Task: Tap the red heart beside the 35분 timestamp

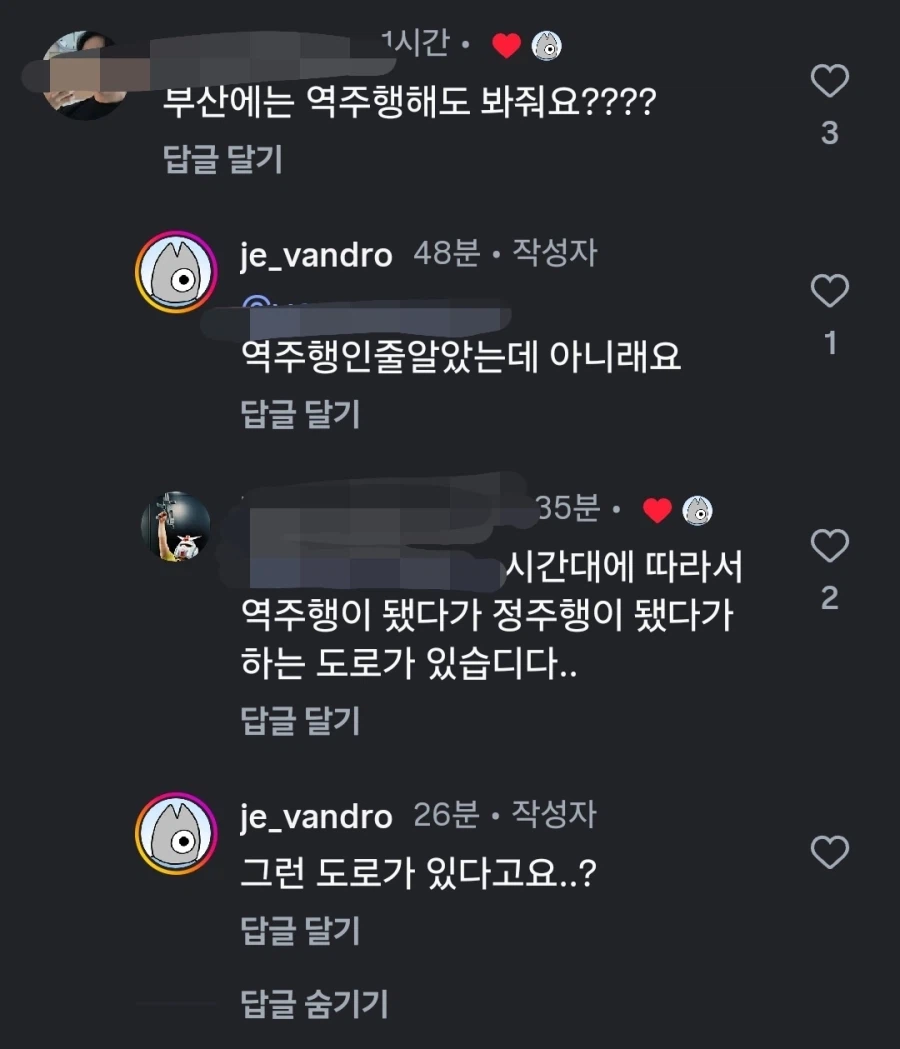Action: [656, 510]
